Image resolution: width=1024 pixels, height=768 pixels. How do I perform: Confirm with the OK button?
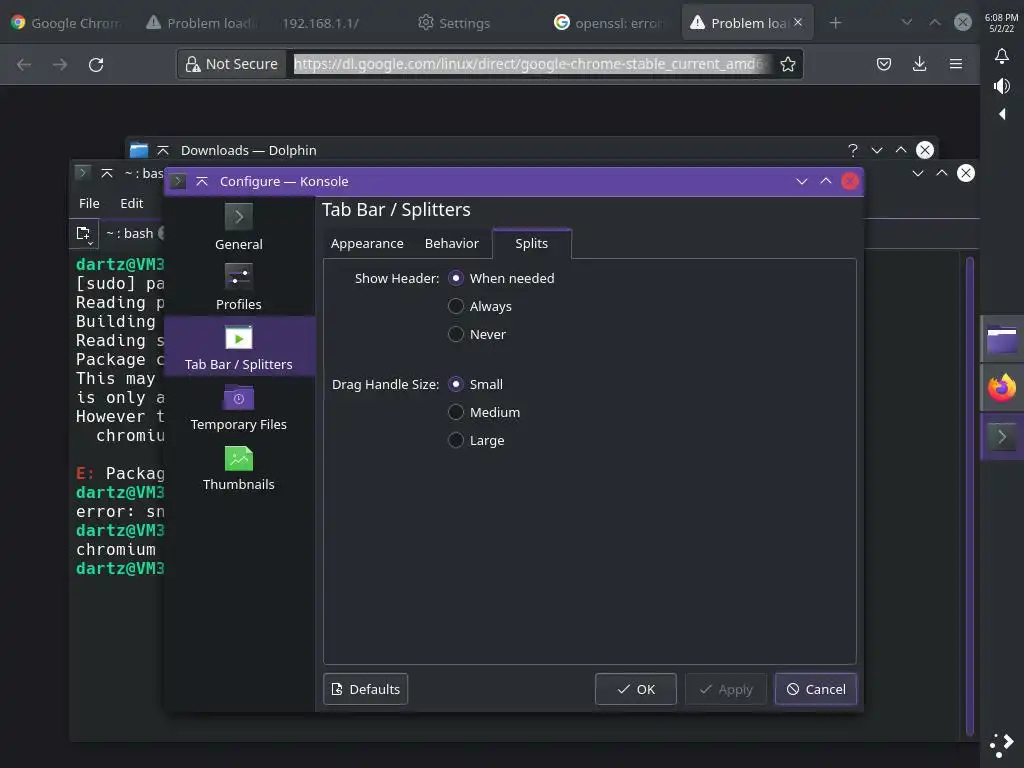[x=635, y=689]
